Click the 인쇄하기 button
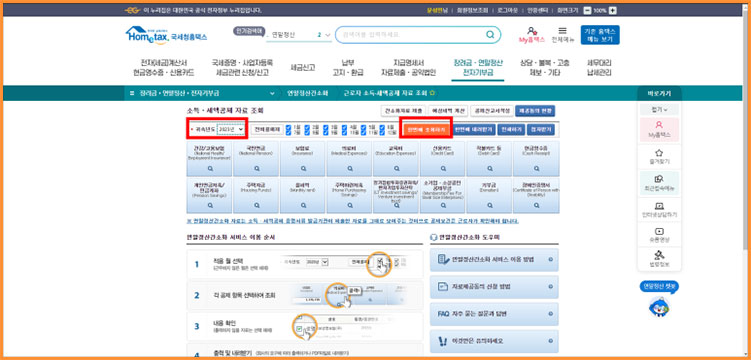Viewport: 751px width, 360px height. [x=511, y=129]
